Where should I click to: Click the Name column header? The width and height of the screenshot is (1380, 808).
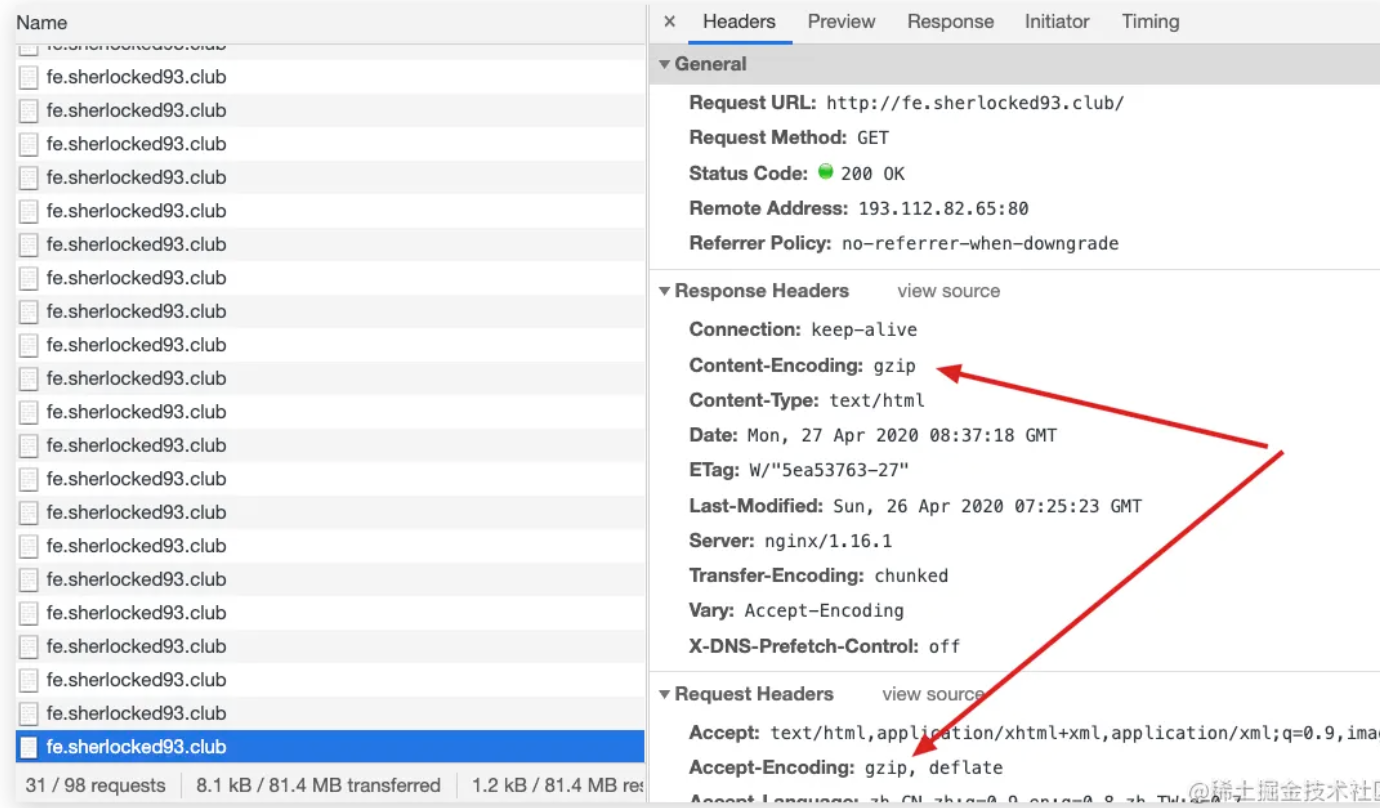(x=42, y=22)
